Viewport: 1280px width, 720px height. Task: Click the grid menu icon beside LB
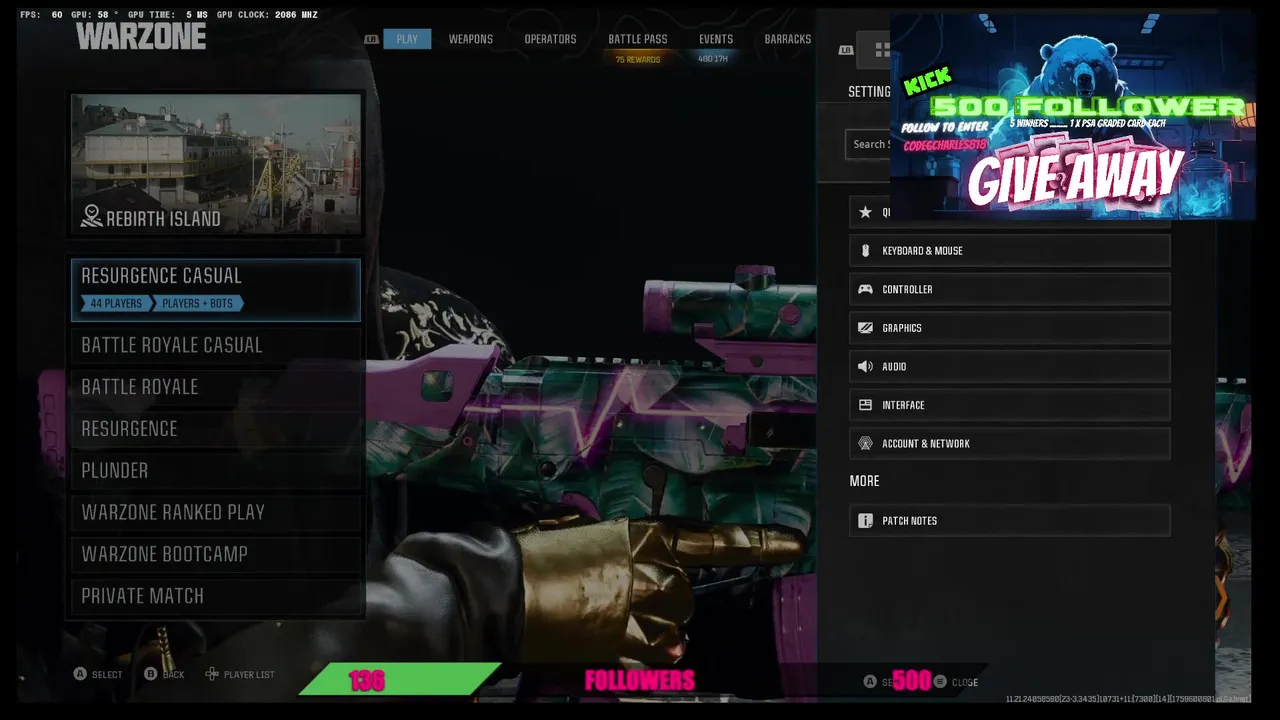882,49
